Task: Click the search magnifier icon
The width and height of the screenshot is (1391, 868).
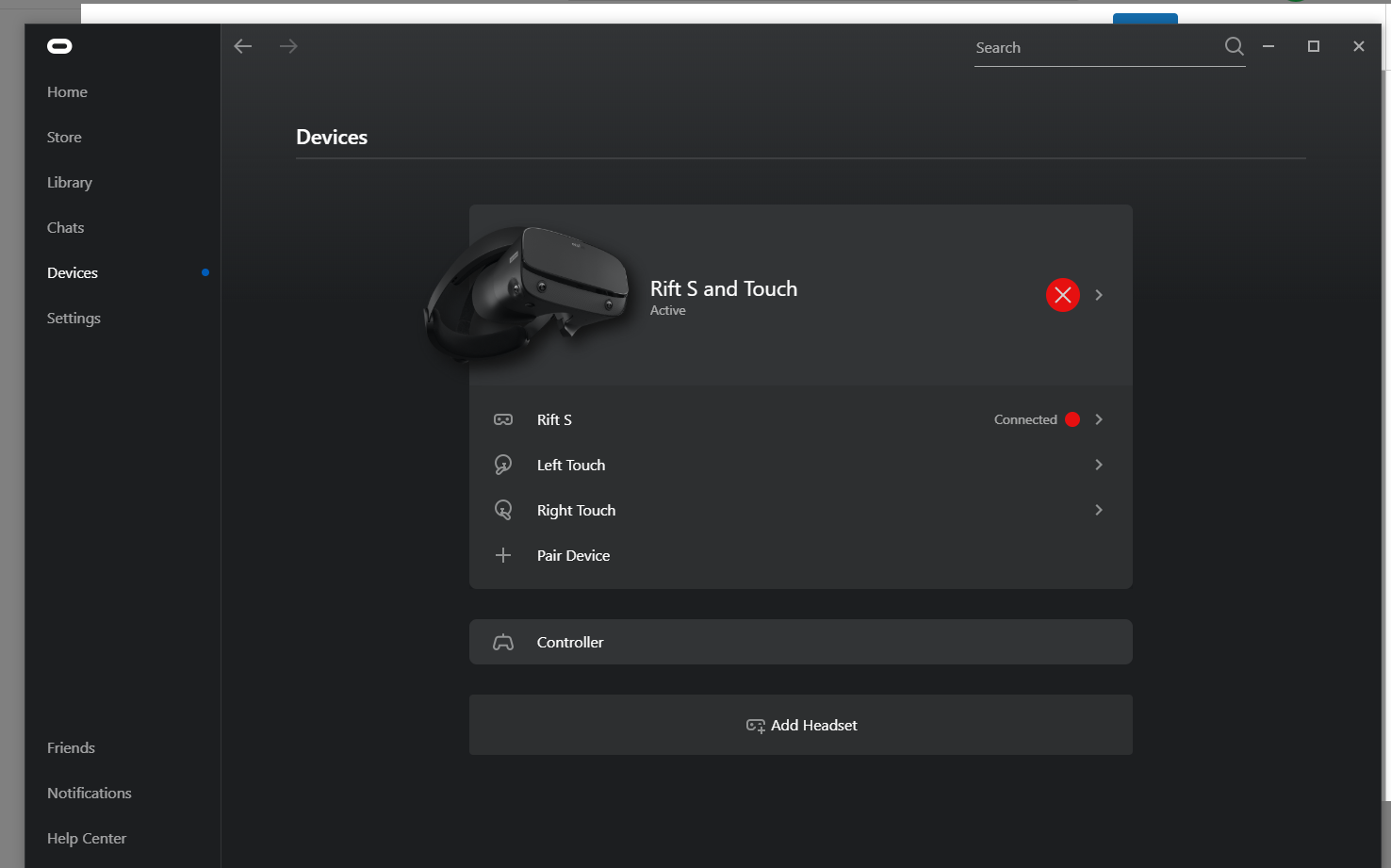Action: [x=1234, y=46]
